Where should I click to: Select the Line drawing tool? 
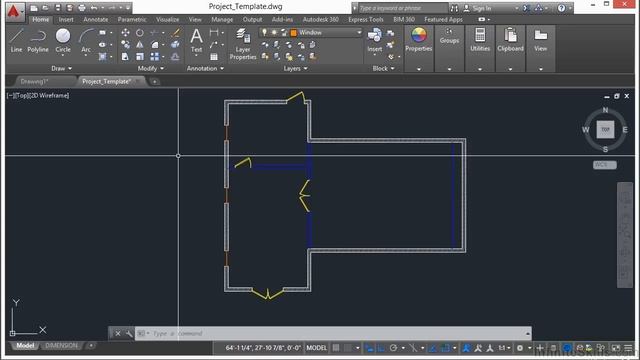click(16, 40)
